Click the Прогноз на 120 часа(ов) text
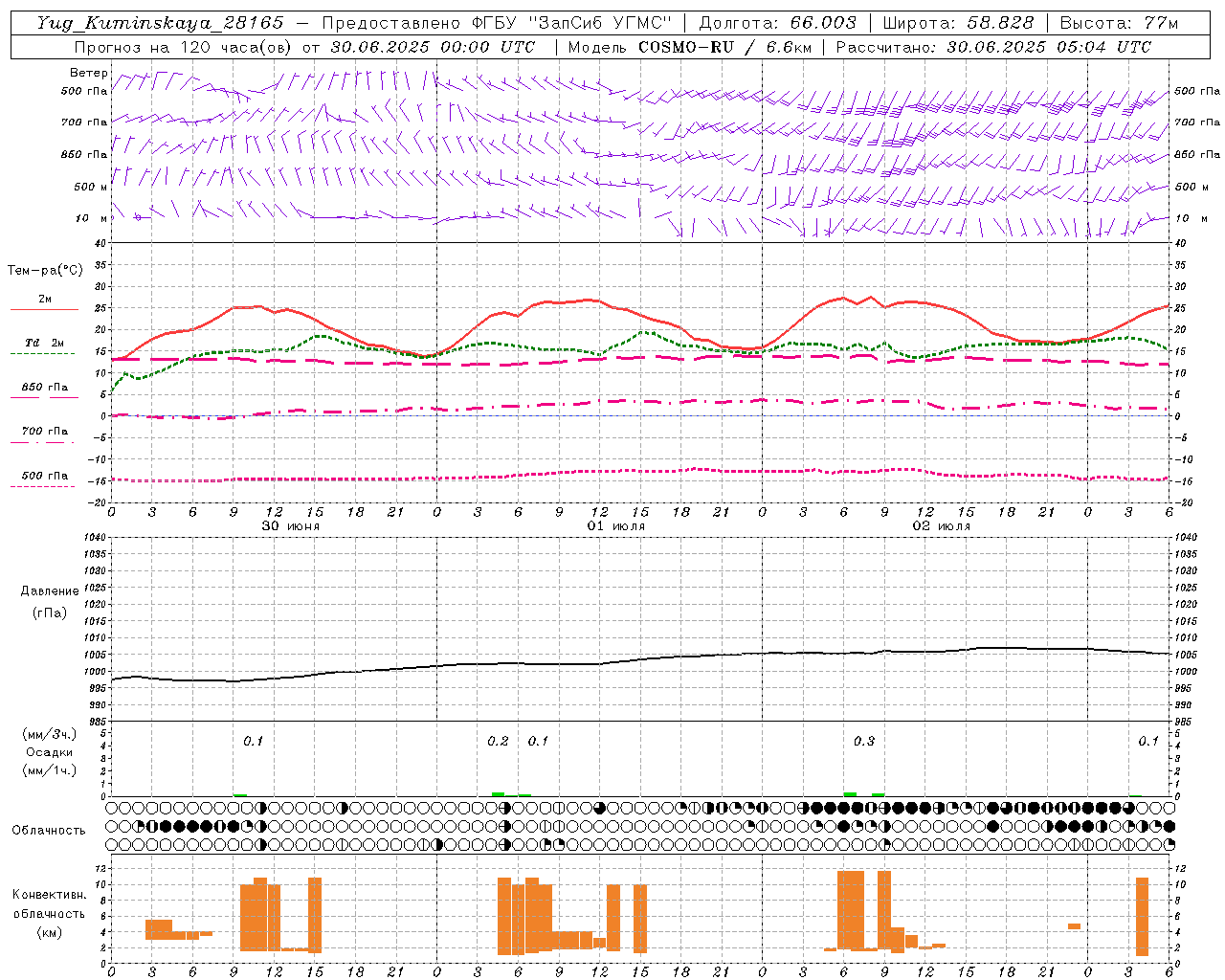 click(x=184, y=47)
